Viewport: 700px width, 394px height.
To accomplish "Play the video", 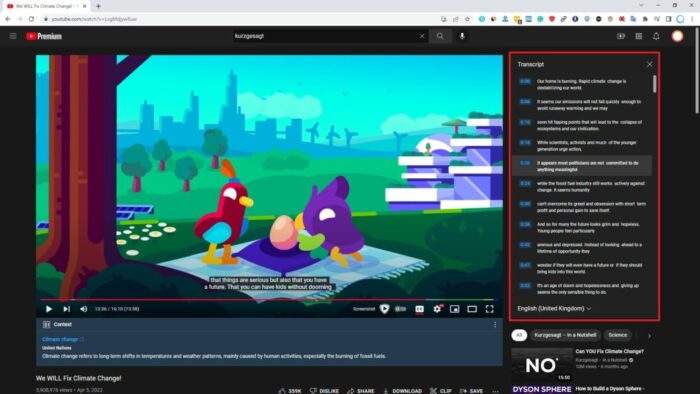I will [49, 309].
